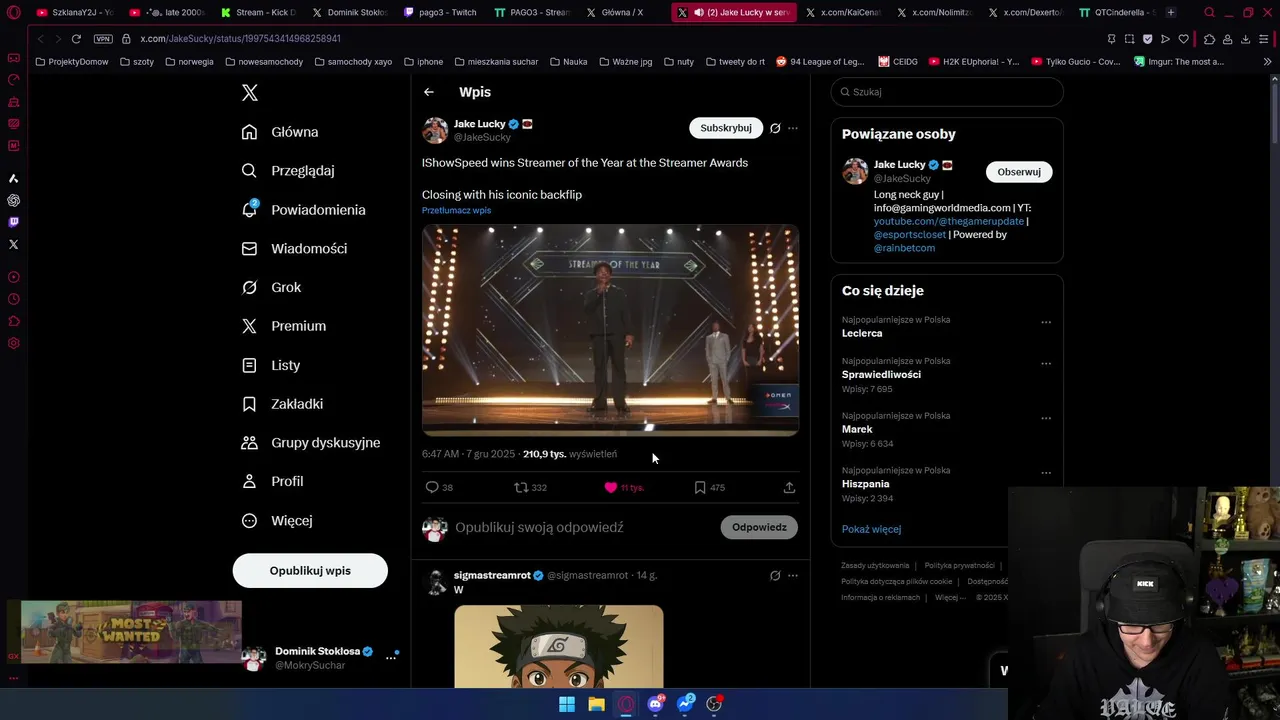Open Powiadomienia notifications
1280x720 pixels.
pos(303,210)
